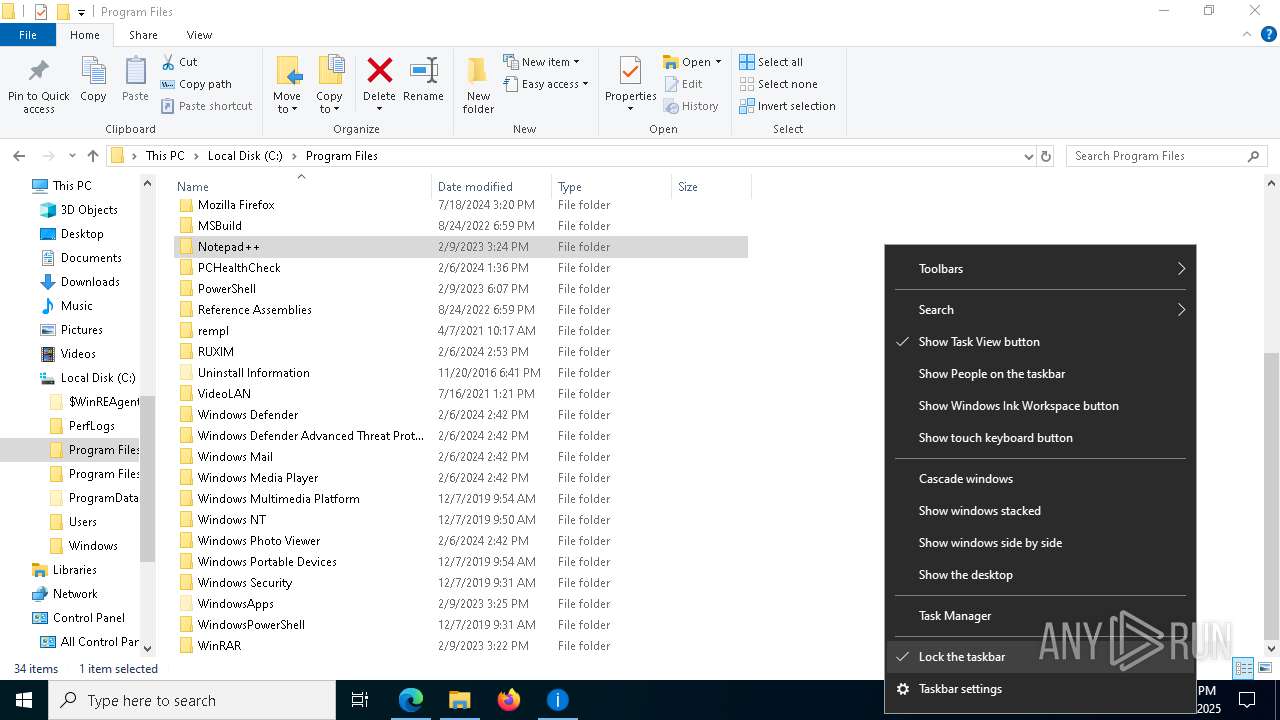The width and height of the screenshot is (1280, 720).
Task: Select Downloads in navigation pane
Action: [90, 282]
